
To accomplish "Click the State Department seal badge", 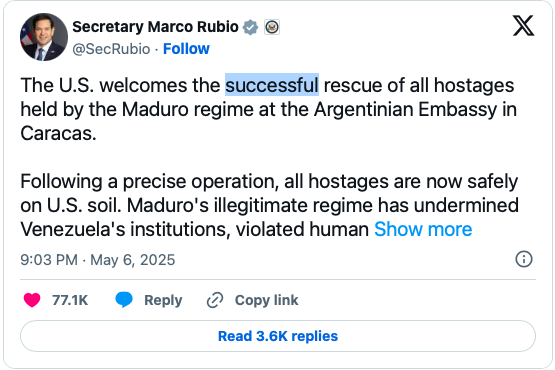I will pos(272,27).
